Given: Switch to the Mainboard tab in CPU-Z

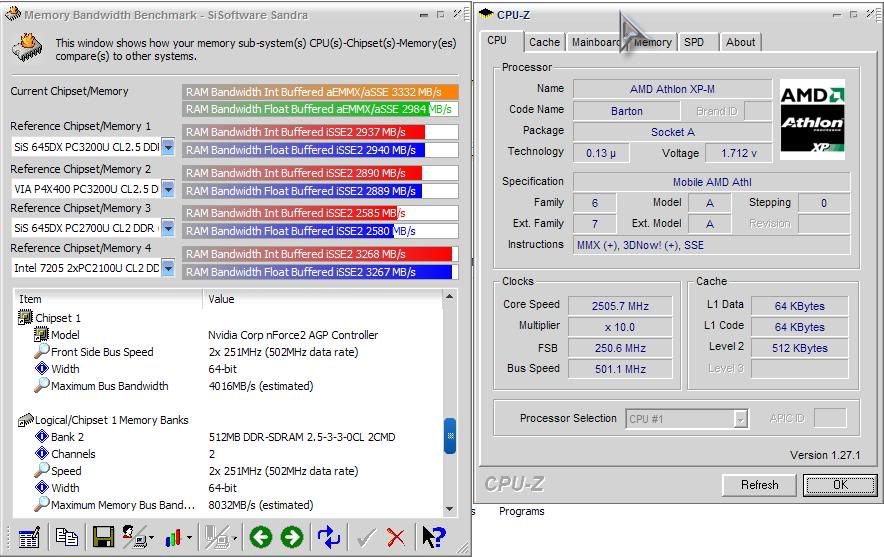Looking at the screenshot, I should 594,42.
